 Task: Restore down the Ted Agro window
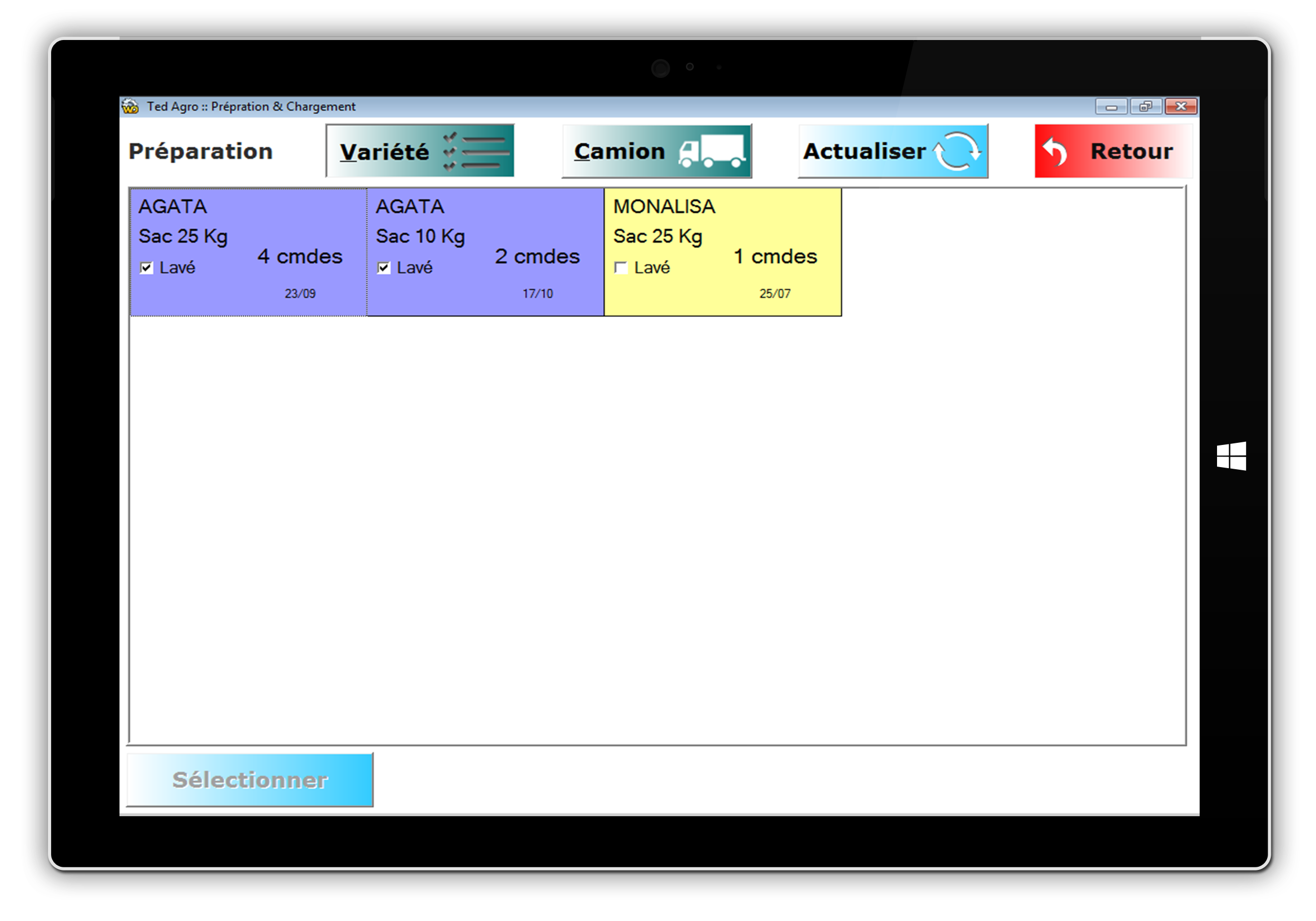(x=1145, y=107)
